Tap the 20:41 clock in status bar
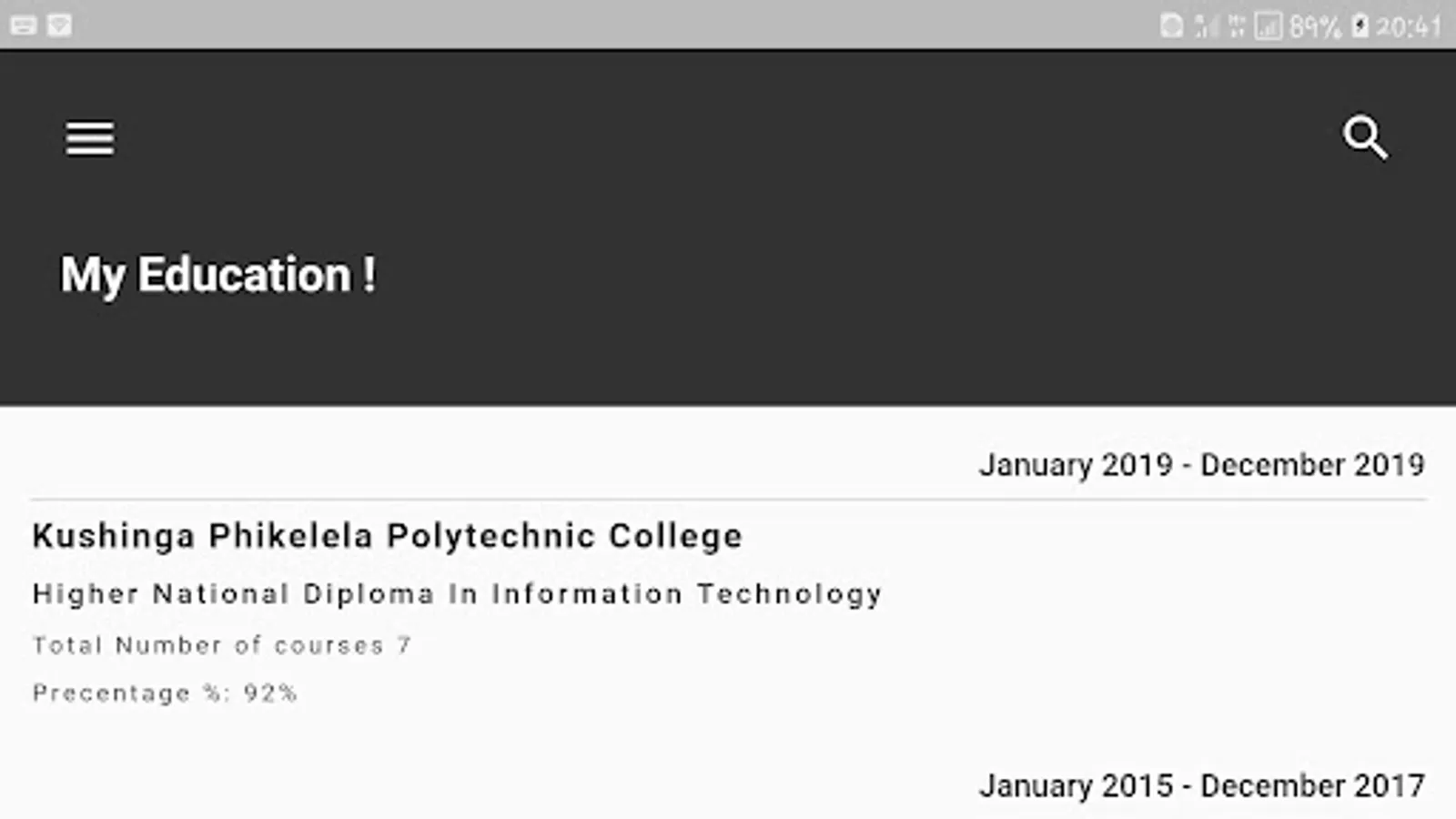This screenshot has height=819, width=1456. click(1409, 26)
